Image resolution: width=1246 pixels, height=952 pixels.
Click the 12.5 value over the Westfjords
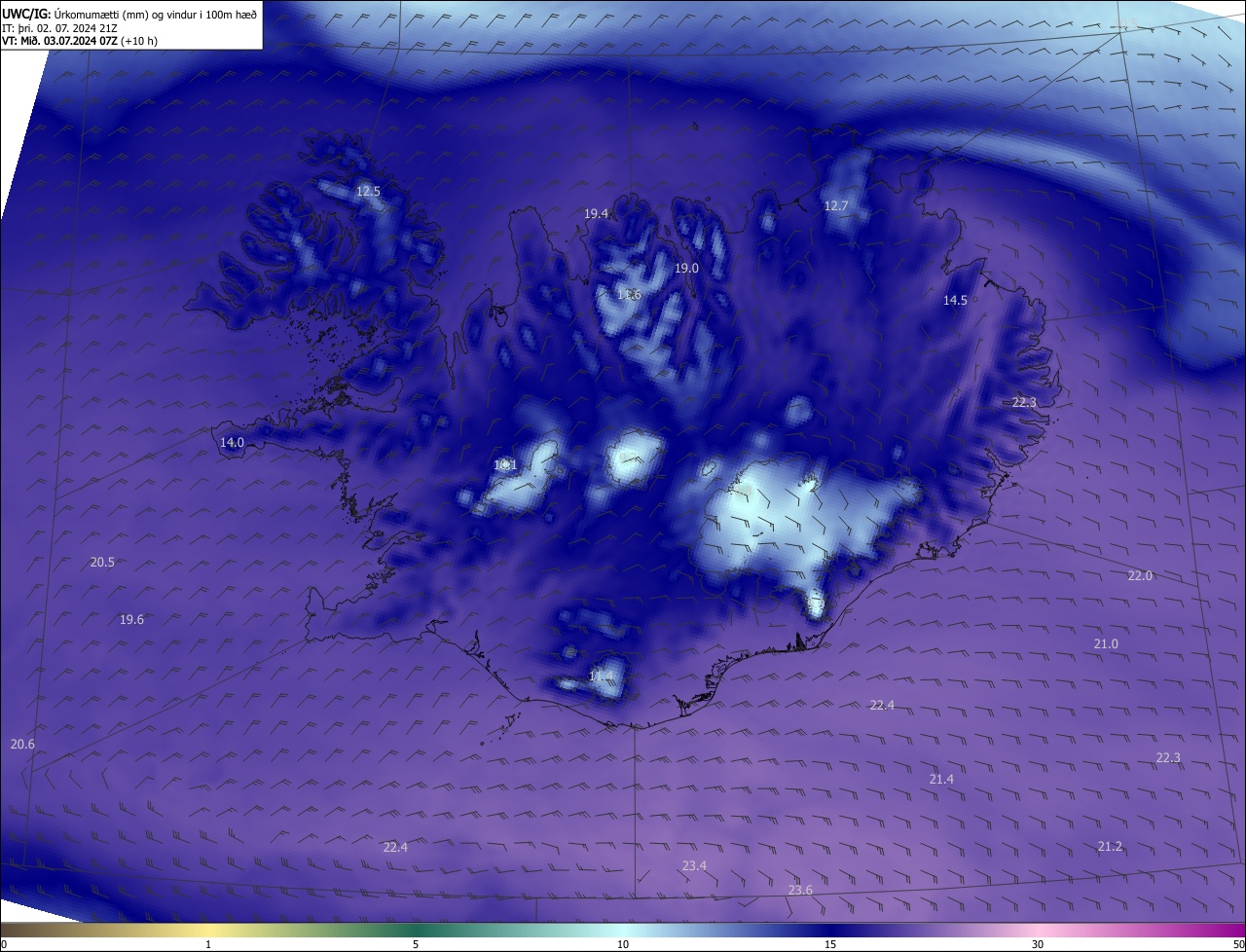pyautogui.click(x=368, y=192)
